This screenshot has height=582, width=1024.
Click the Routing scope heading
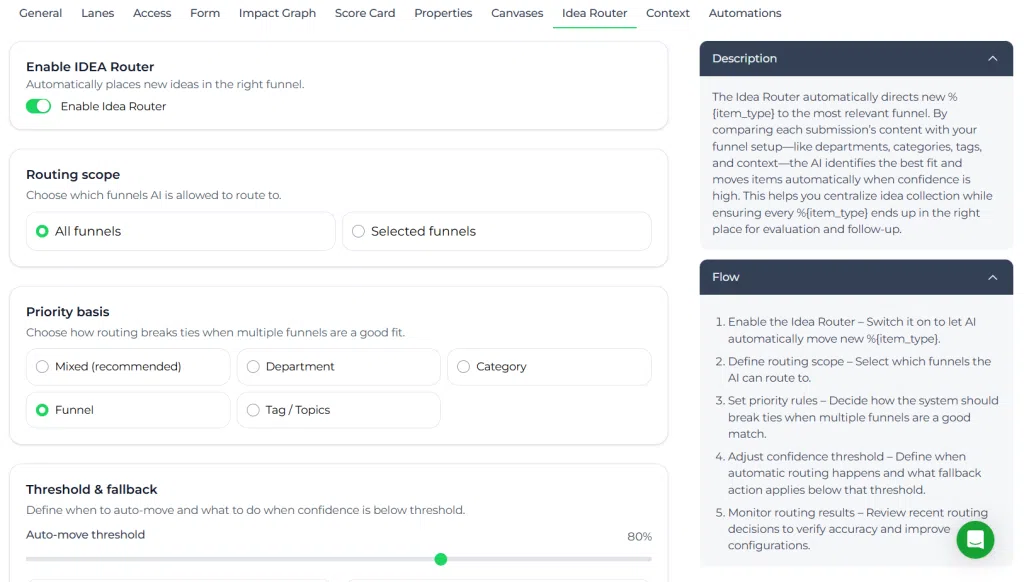(73, 174)
